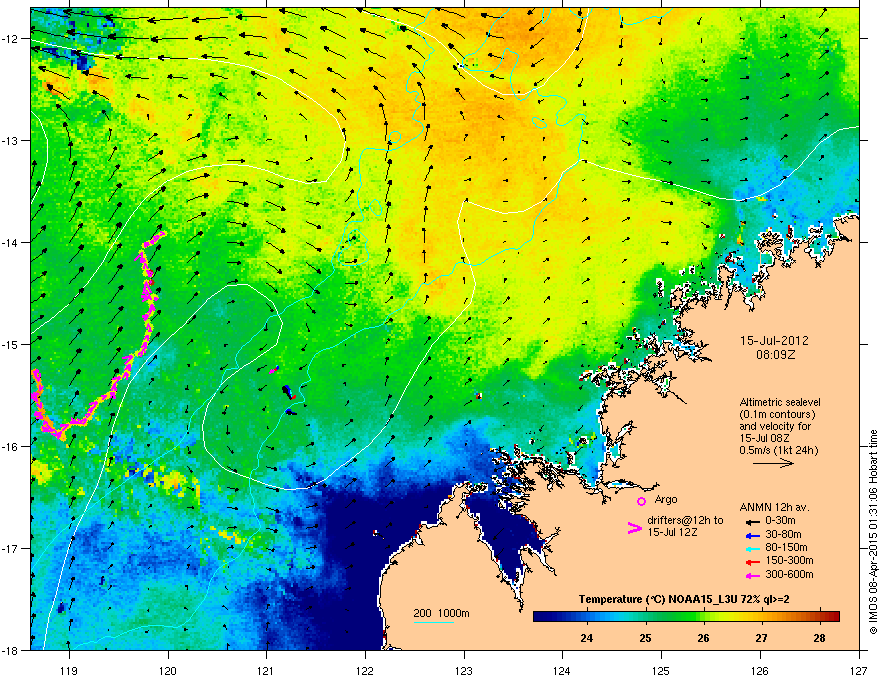Click the dark red end of temperature colorbar
This screenshot has width=880, height=680.
[x=833, y=617]
